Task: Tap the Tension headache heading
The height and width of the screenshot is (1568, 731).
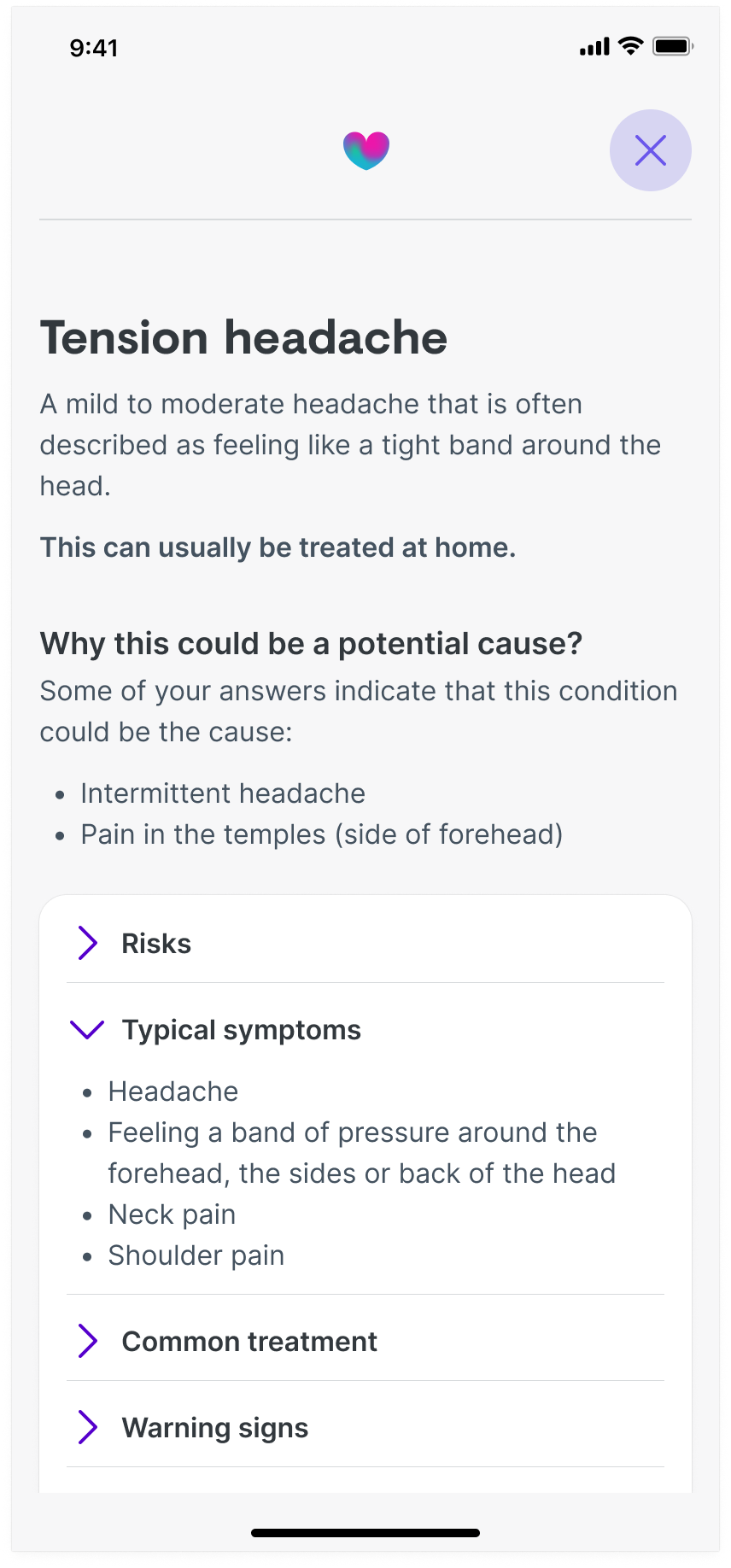Action: 243,337
